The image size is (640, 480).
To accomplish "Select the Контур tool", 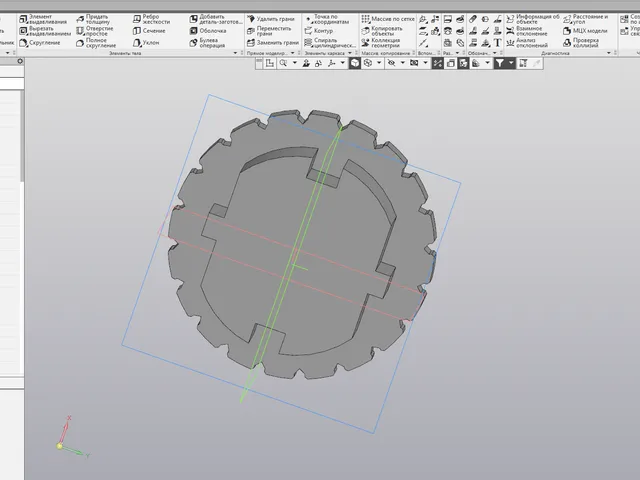I will (319, 31).
